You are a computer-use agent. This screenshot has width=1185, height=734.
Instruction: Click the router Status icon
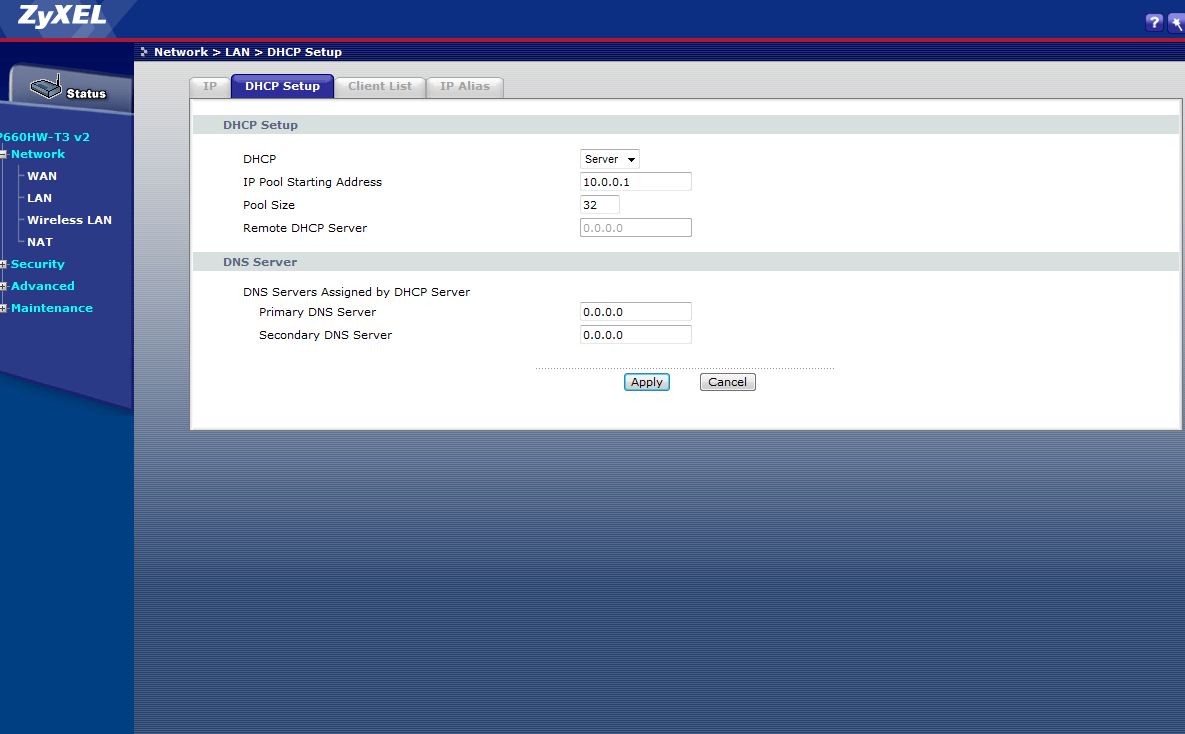pos(68,90)
